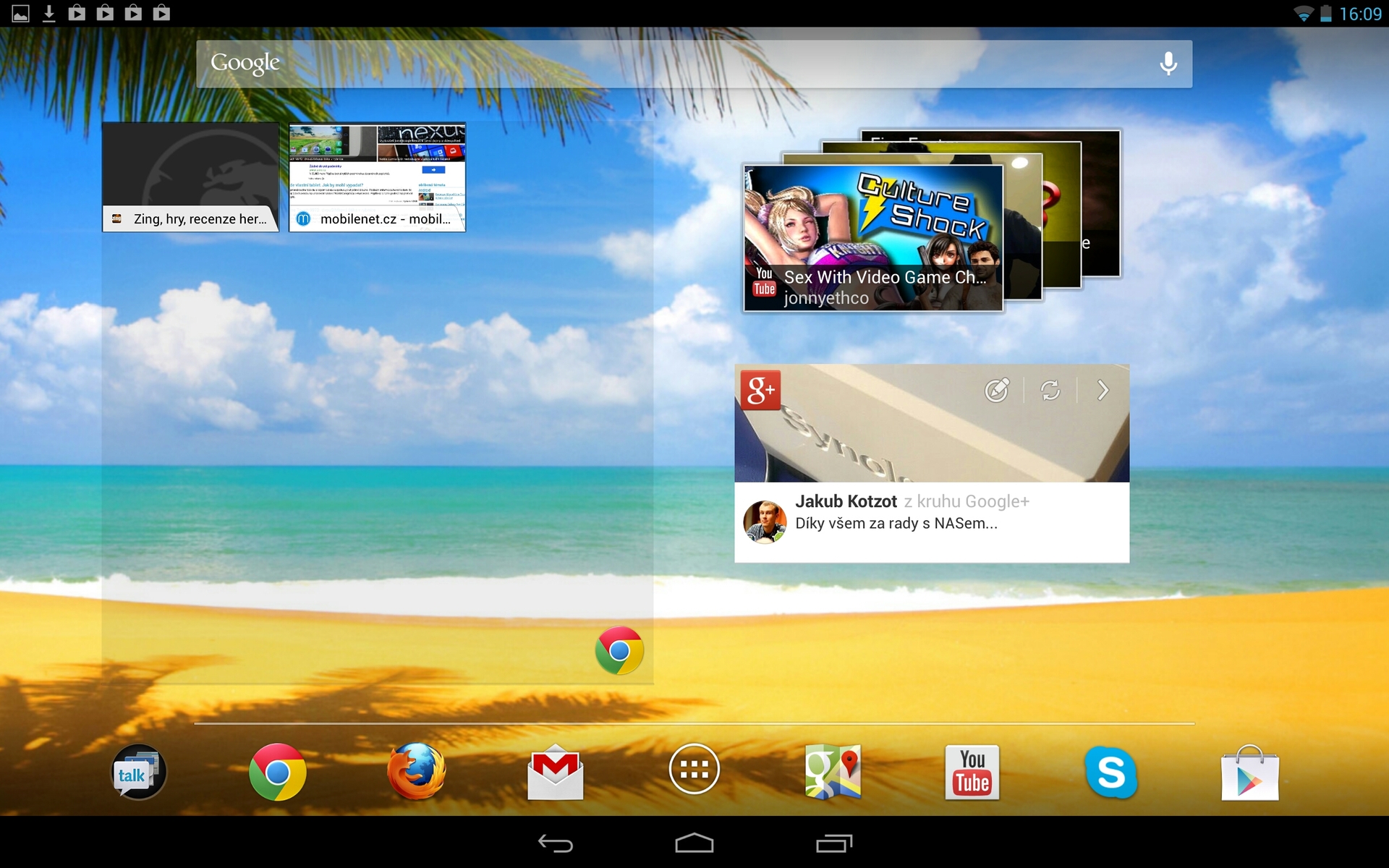This screenshot has width=1389, height=868.
Task: Tap the Home navigation button
Action: [694, 843]
